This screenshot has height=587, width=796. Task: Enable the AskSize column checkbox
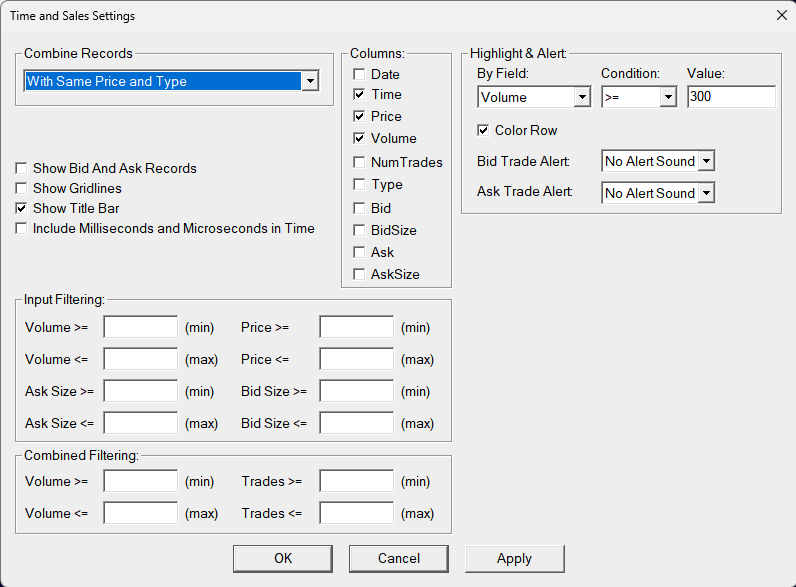coord(359,274)
